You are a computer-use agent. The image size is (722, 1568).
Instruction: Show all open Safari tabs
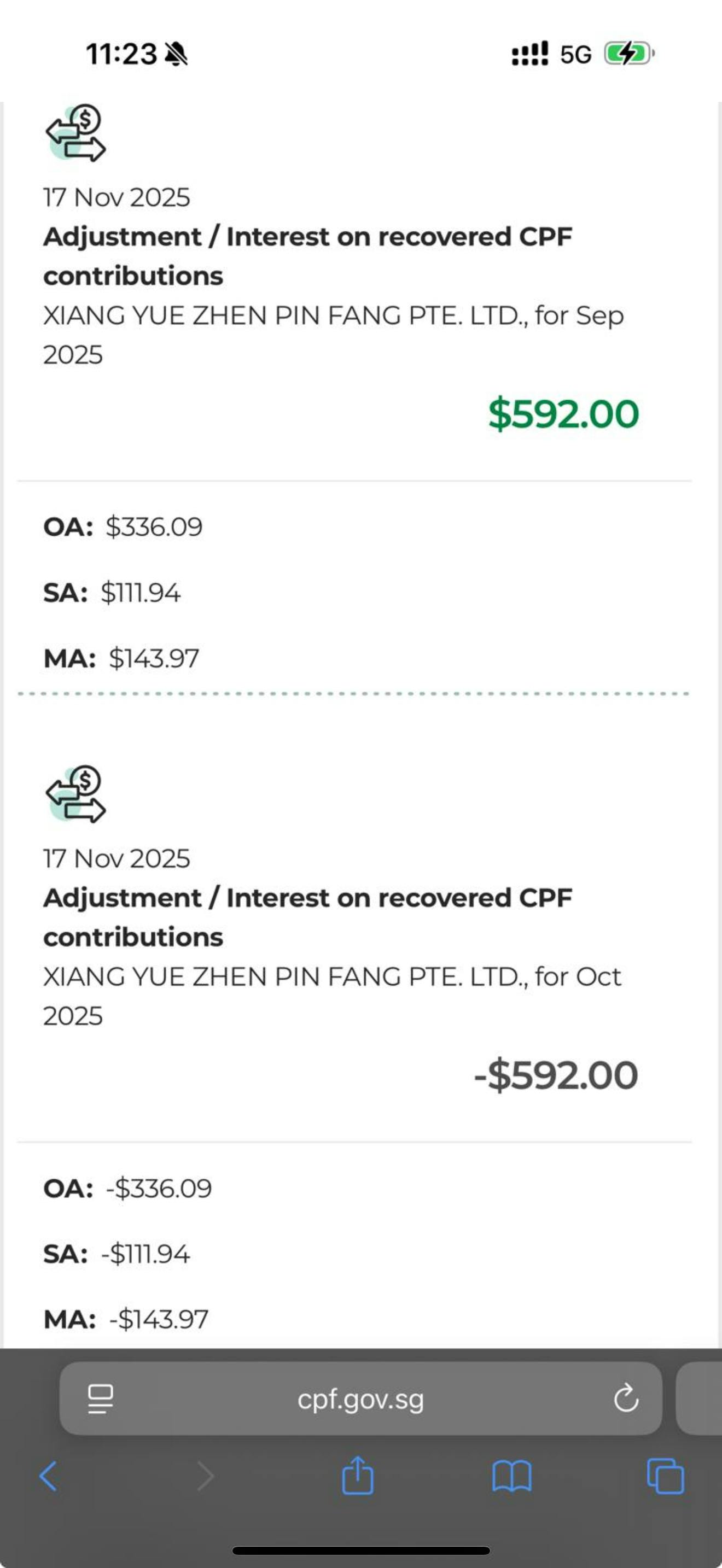click(665, 1476)
